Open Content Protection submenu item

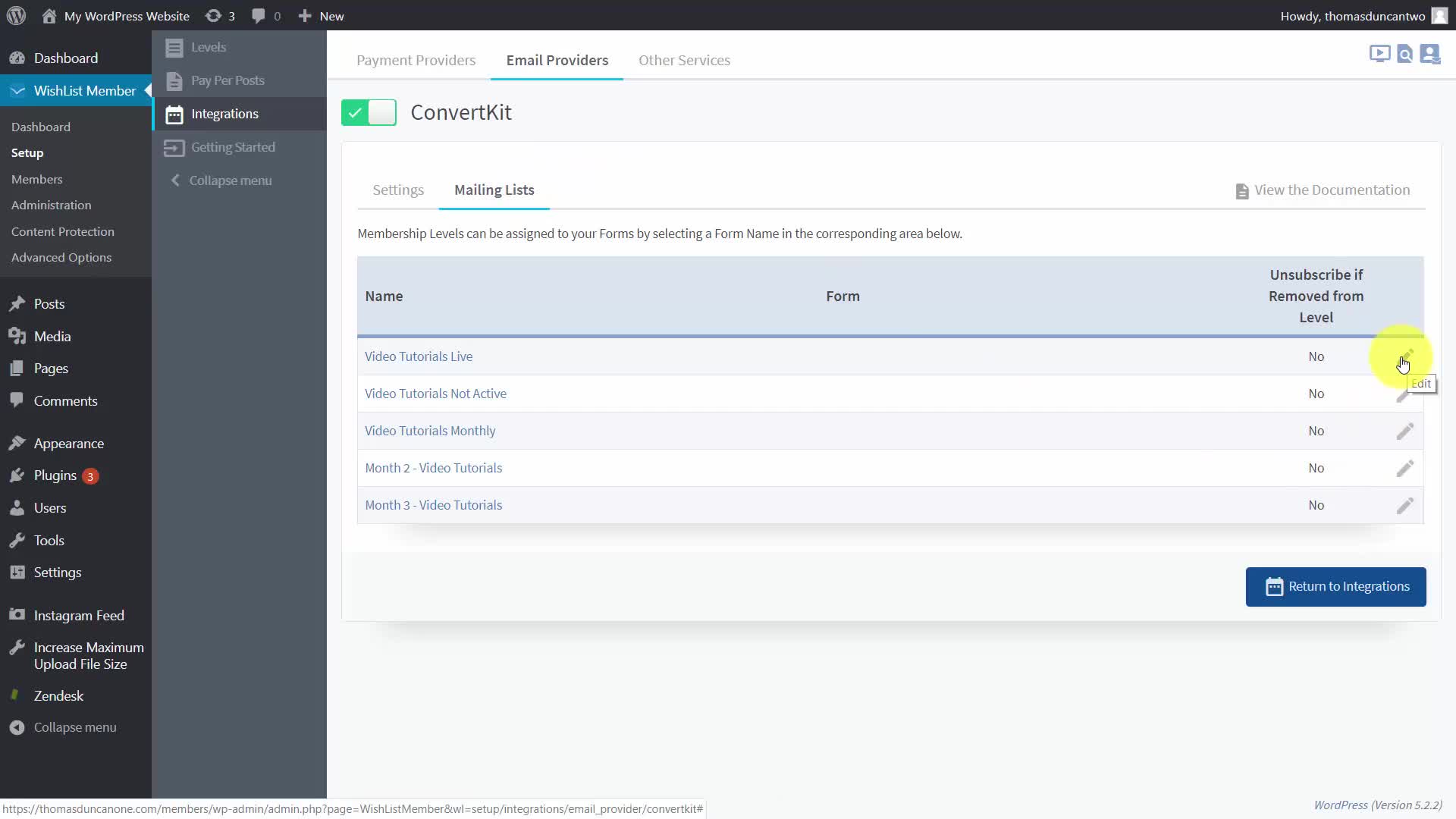pos(63,232)
